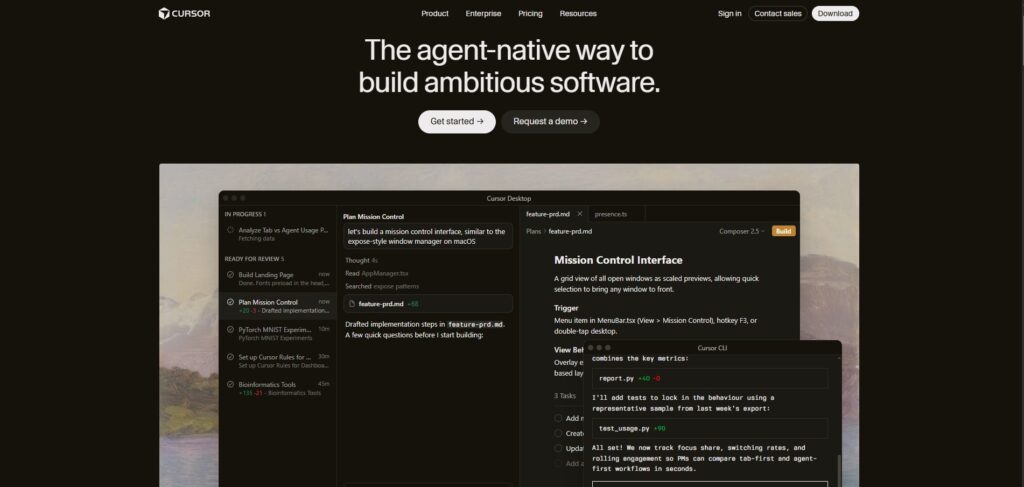Click the mission control prompt message box

(428, 236)
